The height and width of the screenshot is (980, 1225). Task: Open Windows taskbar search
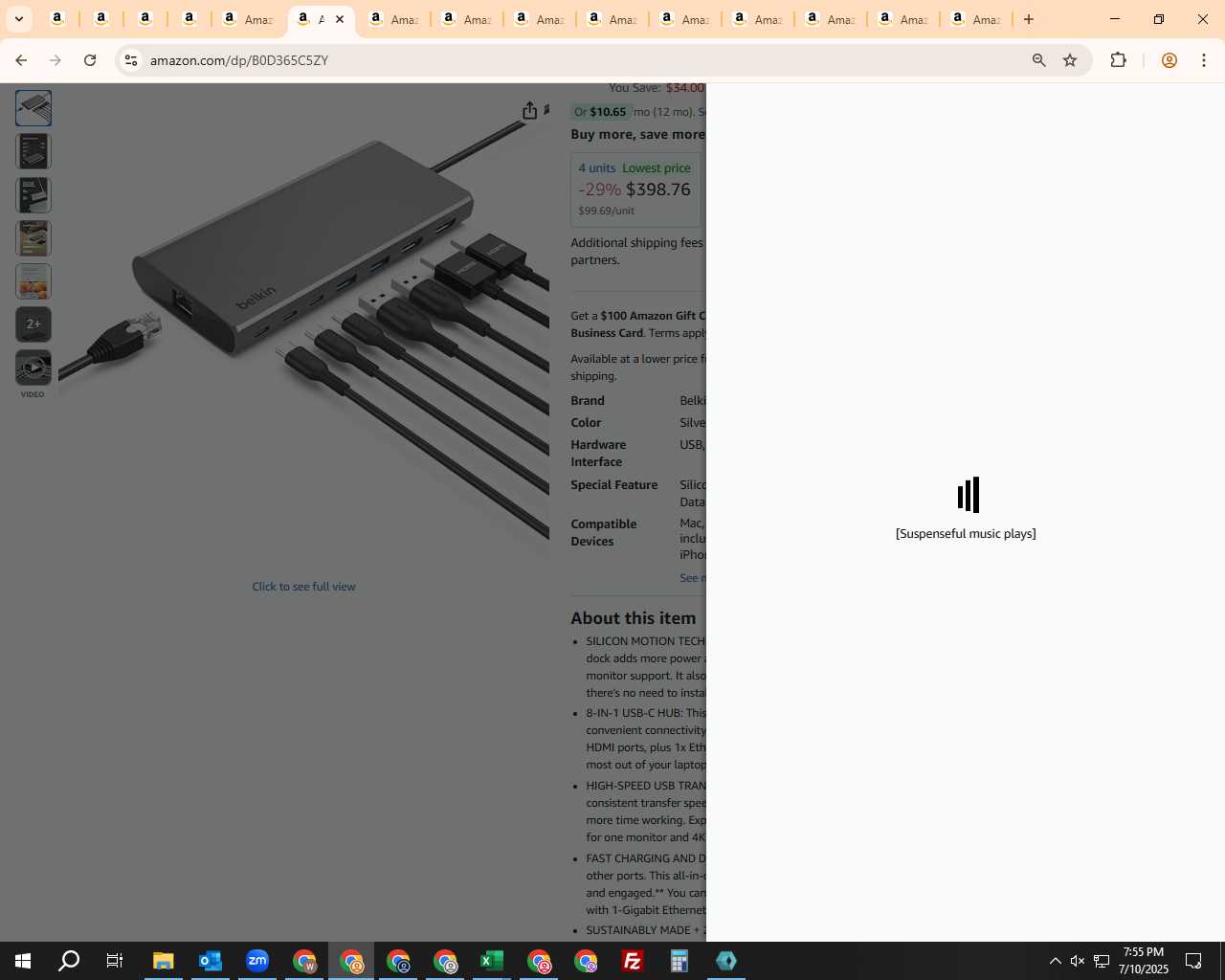69,961
